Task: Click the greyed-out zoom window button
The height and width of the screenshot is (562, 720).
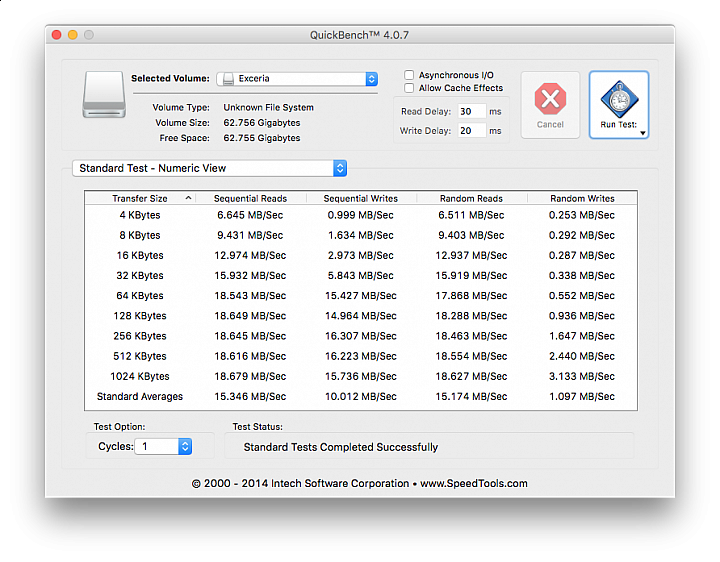Action: pos(89,35)
